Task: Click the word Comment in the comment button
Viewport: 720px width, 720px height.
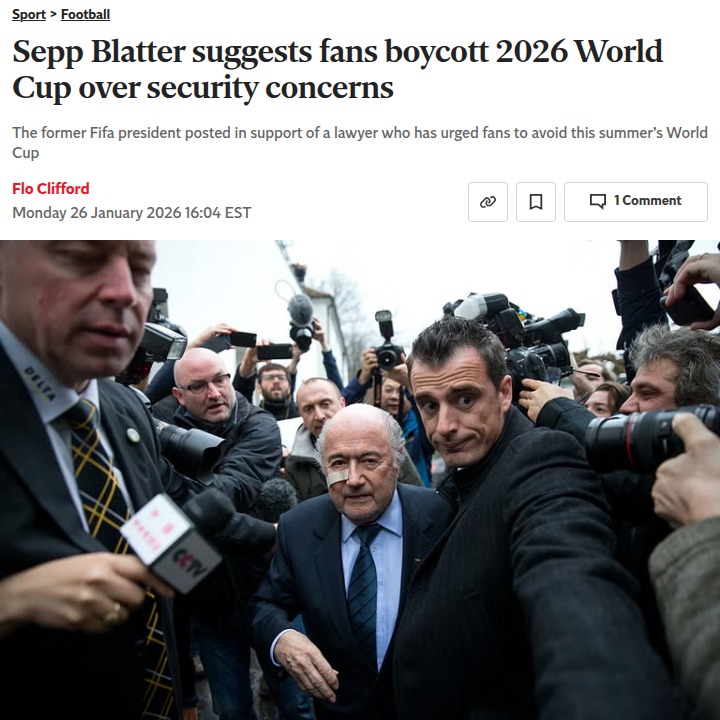Action: (652, 201)
